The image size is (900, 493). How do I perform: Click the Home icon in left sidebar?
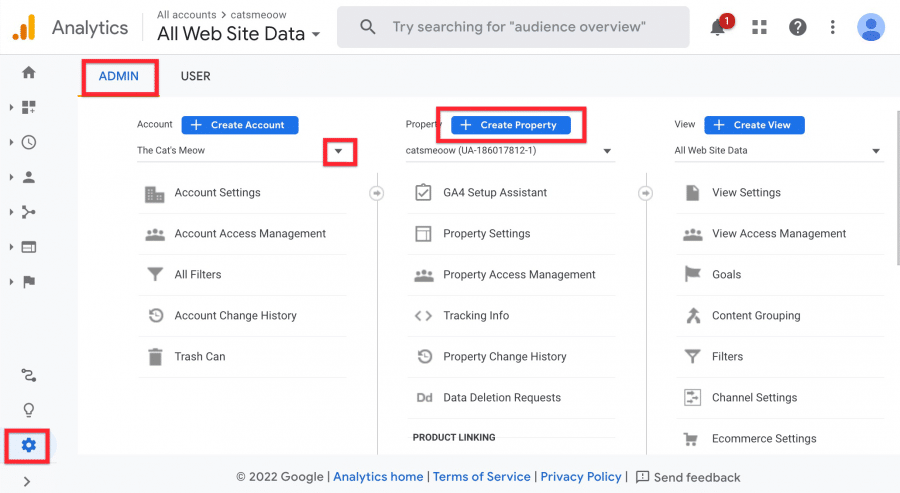coord(29,72)
